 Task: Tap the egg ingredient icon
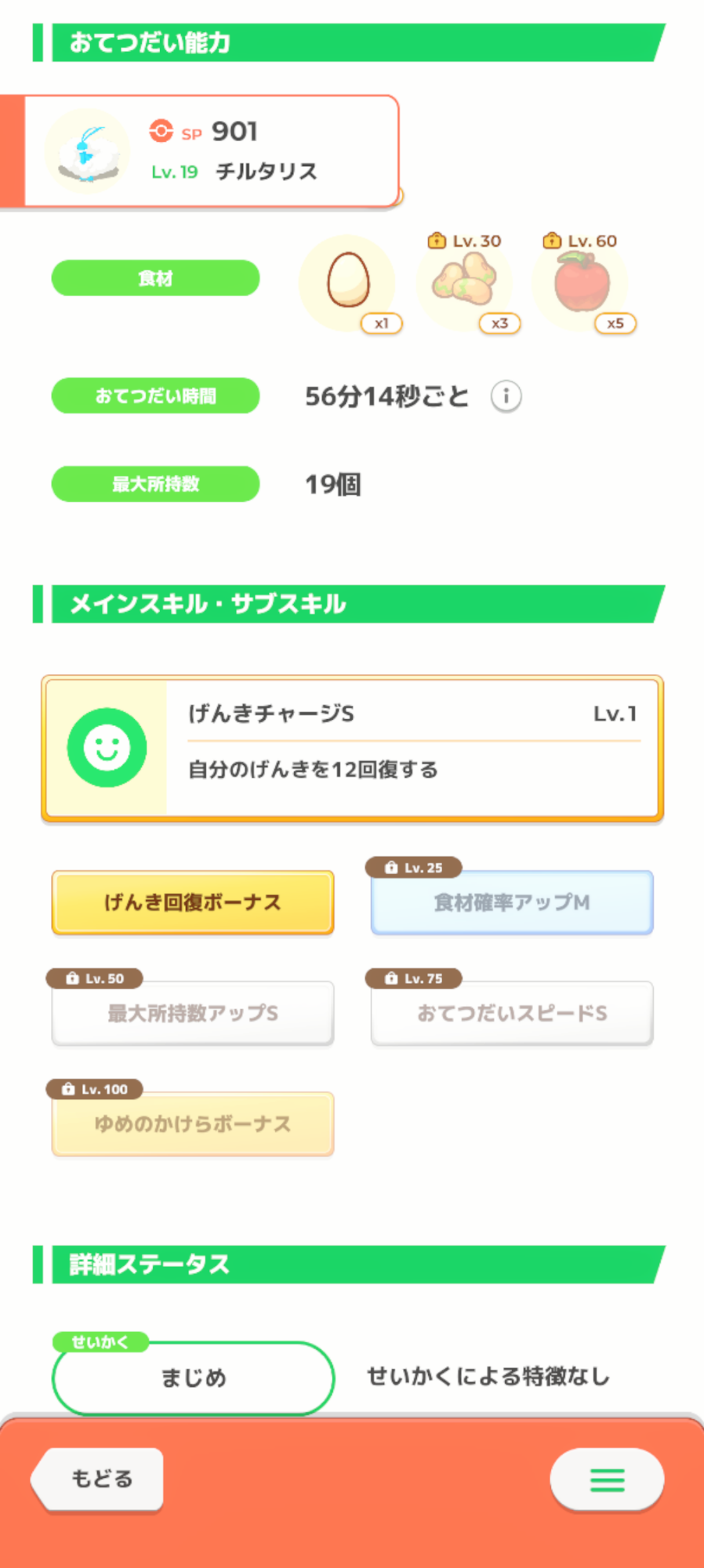coord(348,281)
